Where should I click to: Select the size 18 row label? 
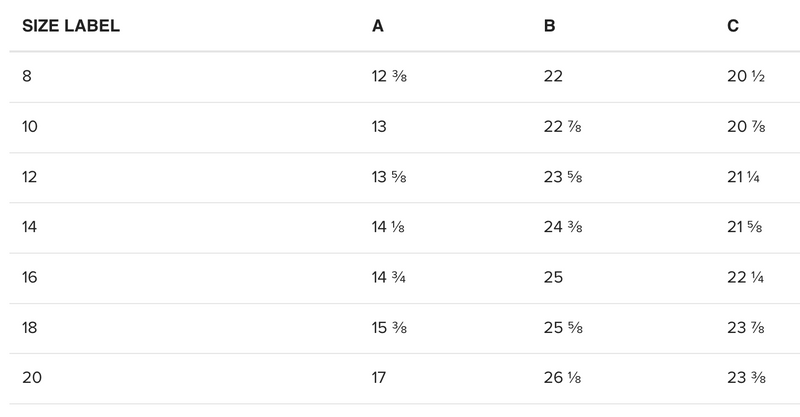(x=30, y=328)
